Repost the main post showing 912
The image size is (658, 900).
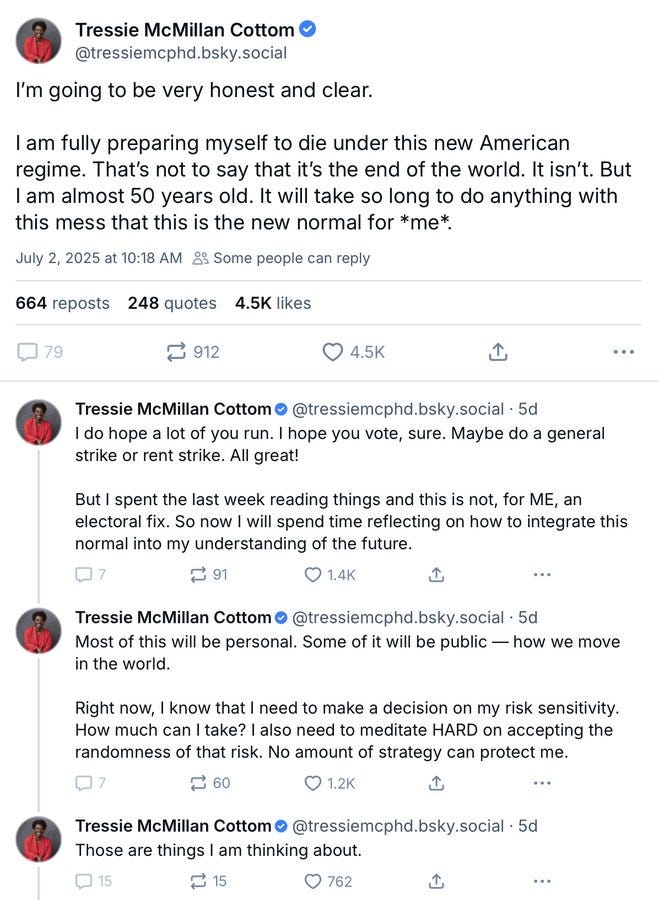(x=177, y=352)
